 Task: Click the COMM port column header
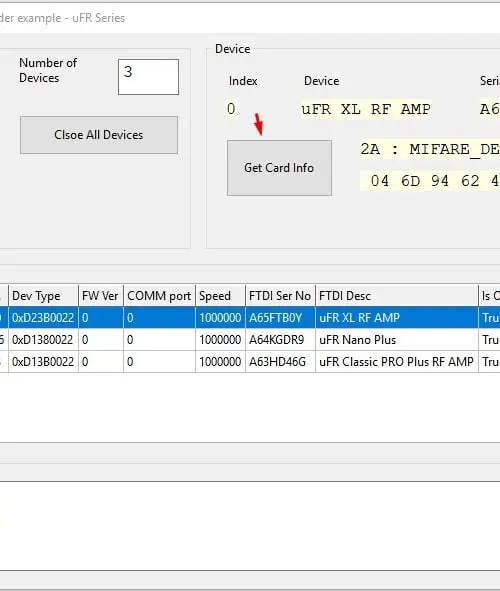point(159,296)
